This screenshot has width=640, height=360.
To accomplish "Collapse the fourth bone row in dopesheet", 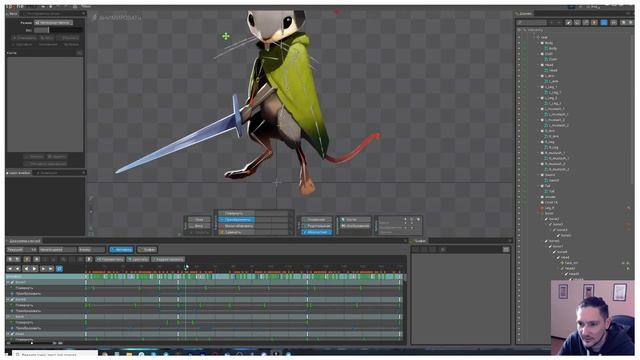I will (x=9, y=334).
